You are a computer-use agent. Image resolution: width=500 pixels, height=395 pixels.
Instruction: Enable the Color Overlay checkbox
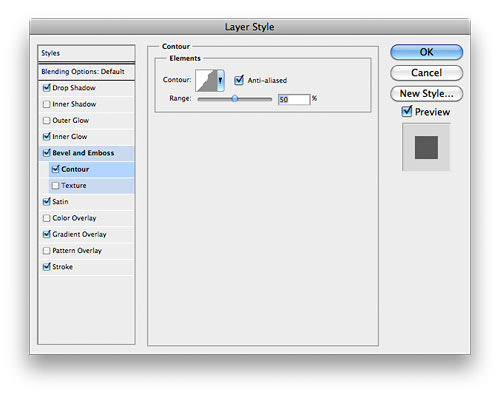click(x=47, y=218)
